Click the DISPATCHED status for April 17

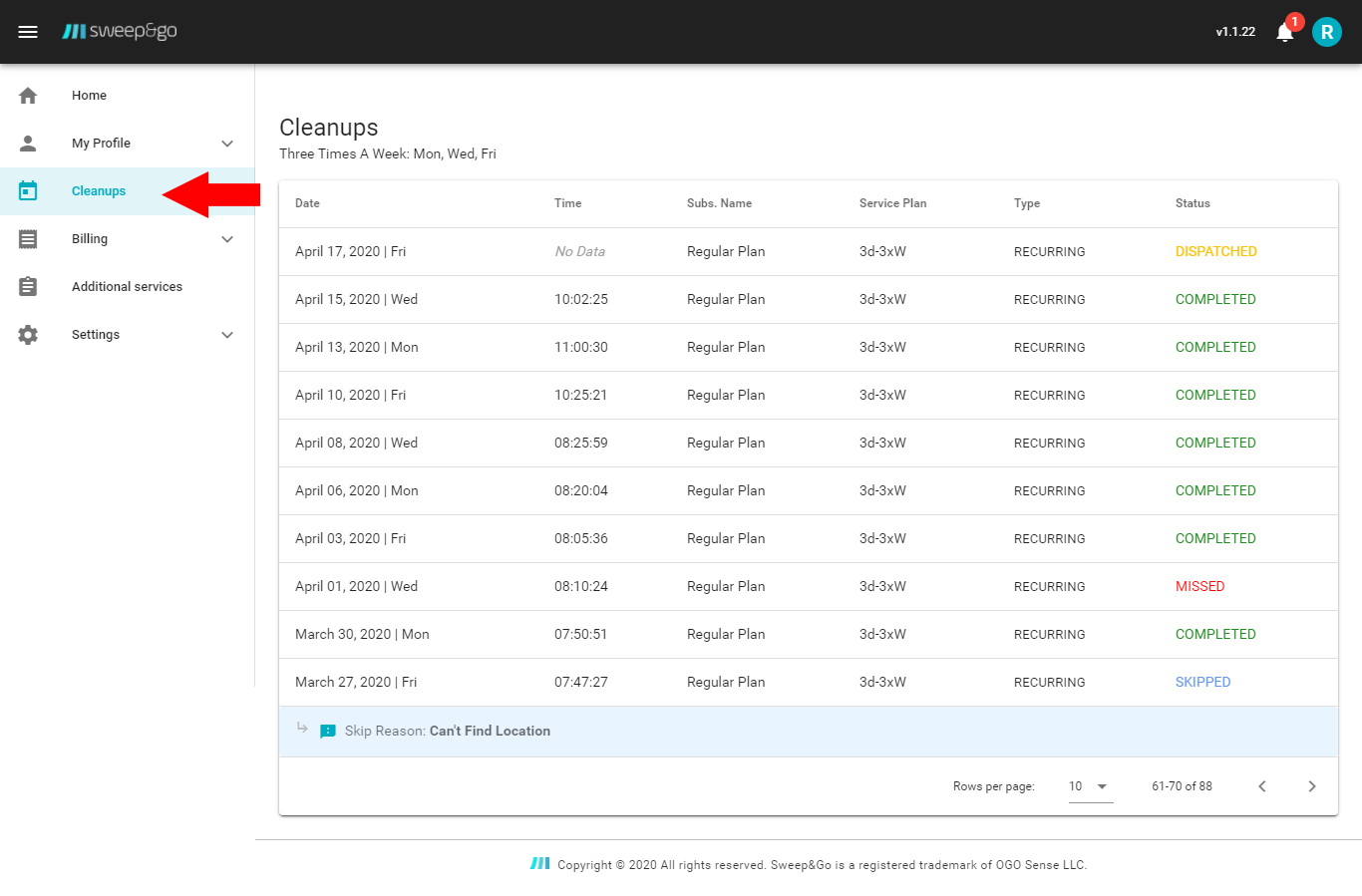(1215, 251)
